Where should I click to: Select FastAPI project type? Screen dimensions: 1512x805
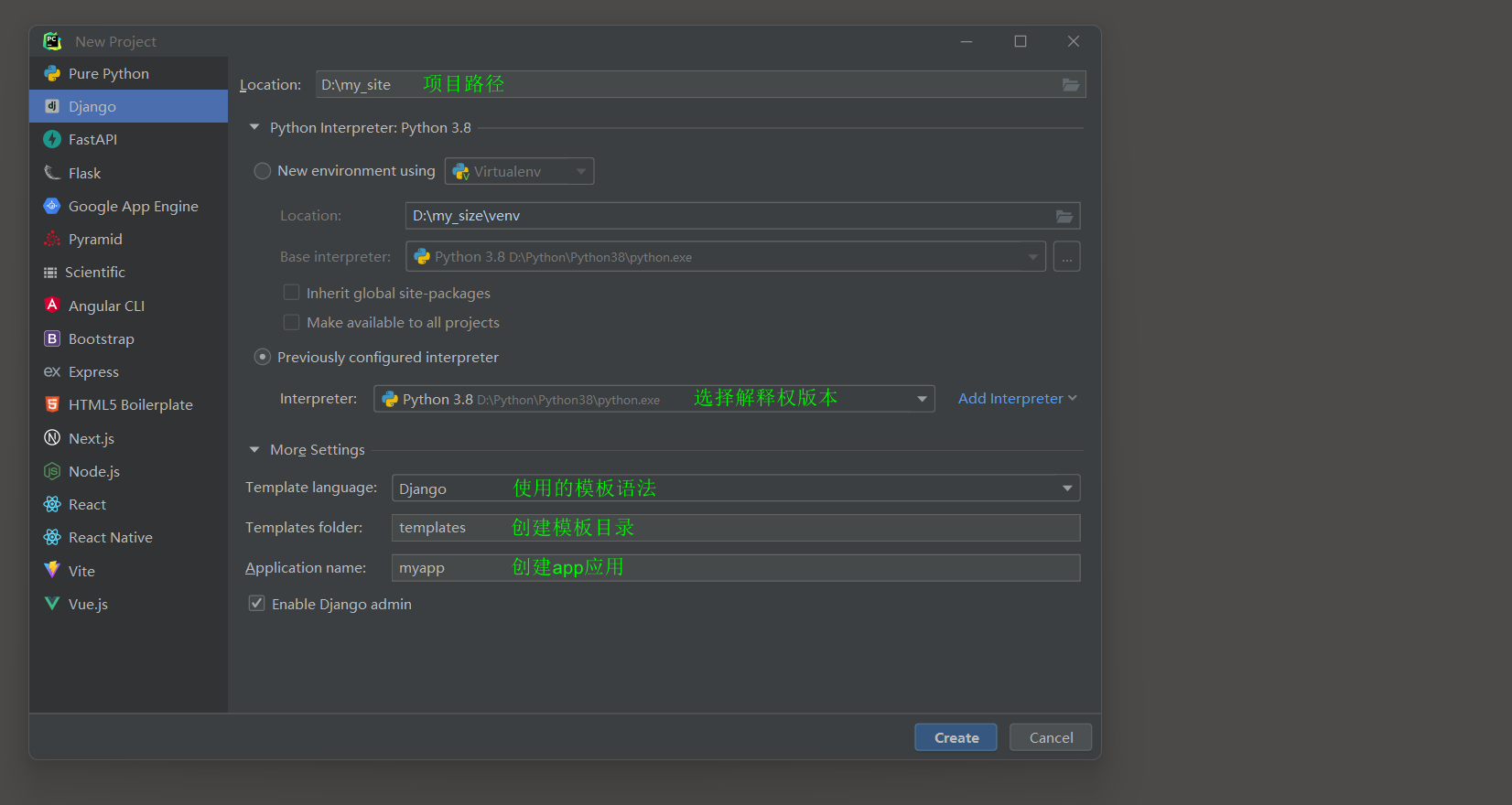pyautogui.click(x=129, y=139)
